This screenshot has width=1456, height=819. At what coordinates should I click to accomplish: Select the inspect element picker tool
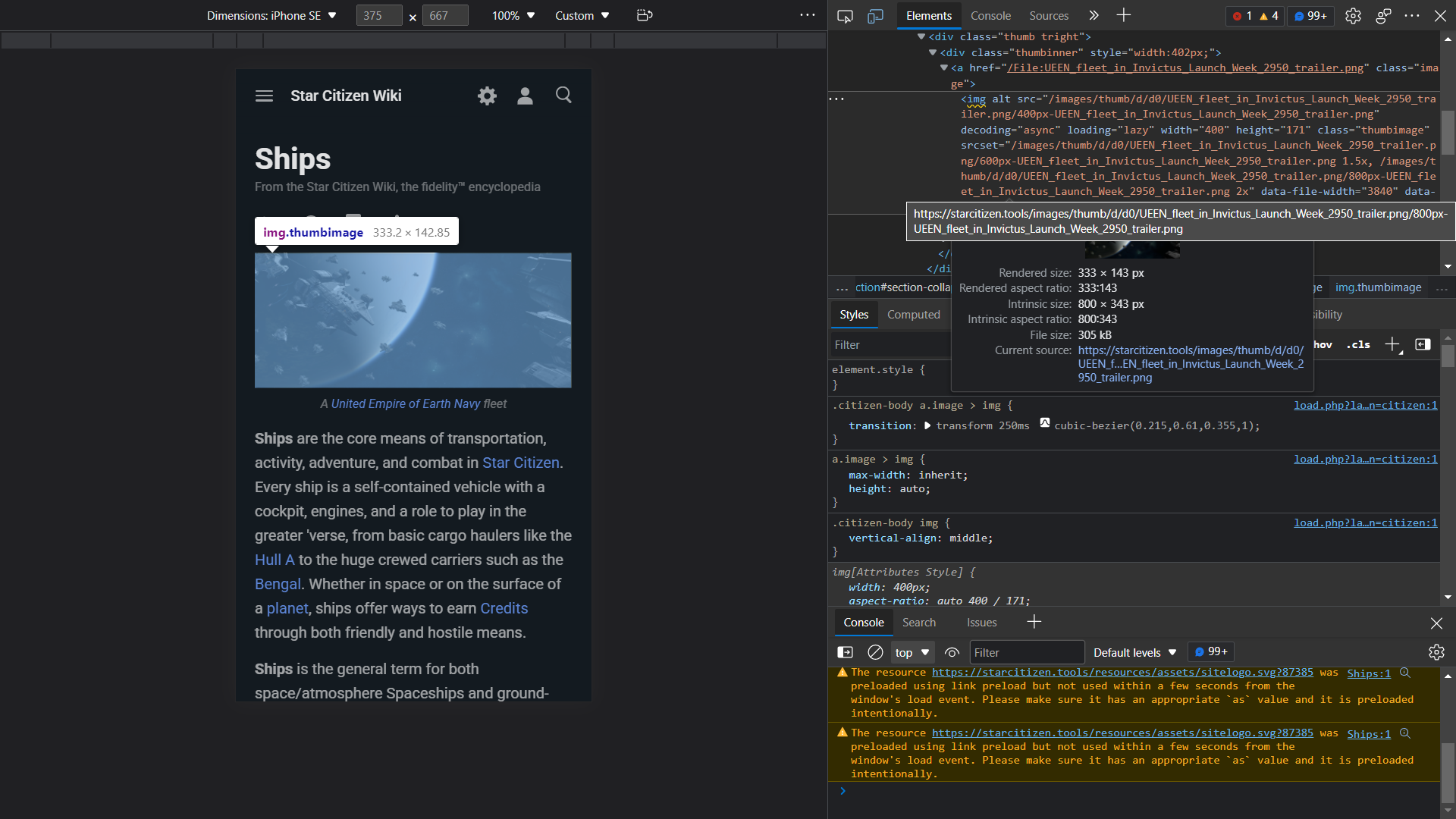(x=845, y=15)
